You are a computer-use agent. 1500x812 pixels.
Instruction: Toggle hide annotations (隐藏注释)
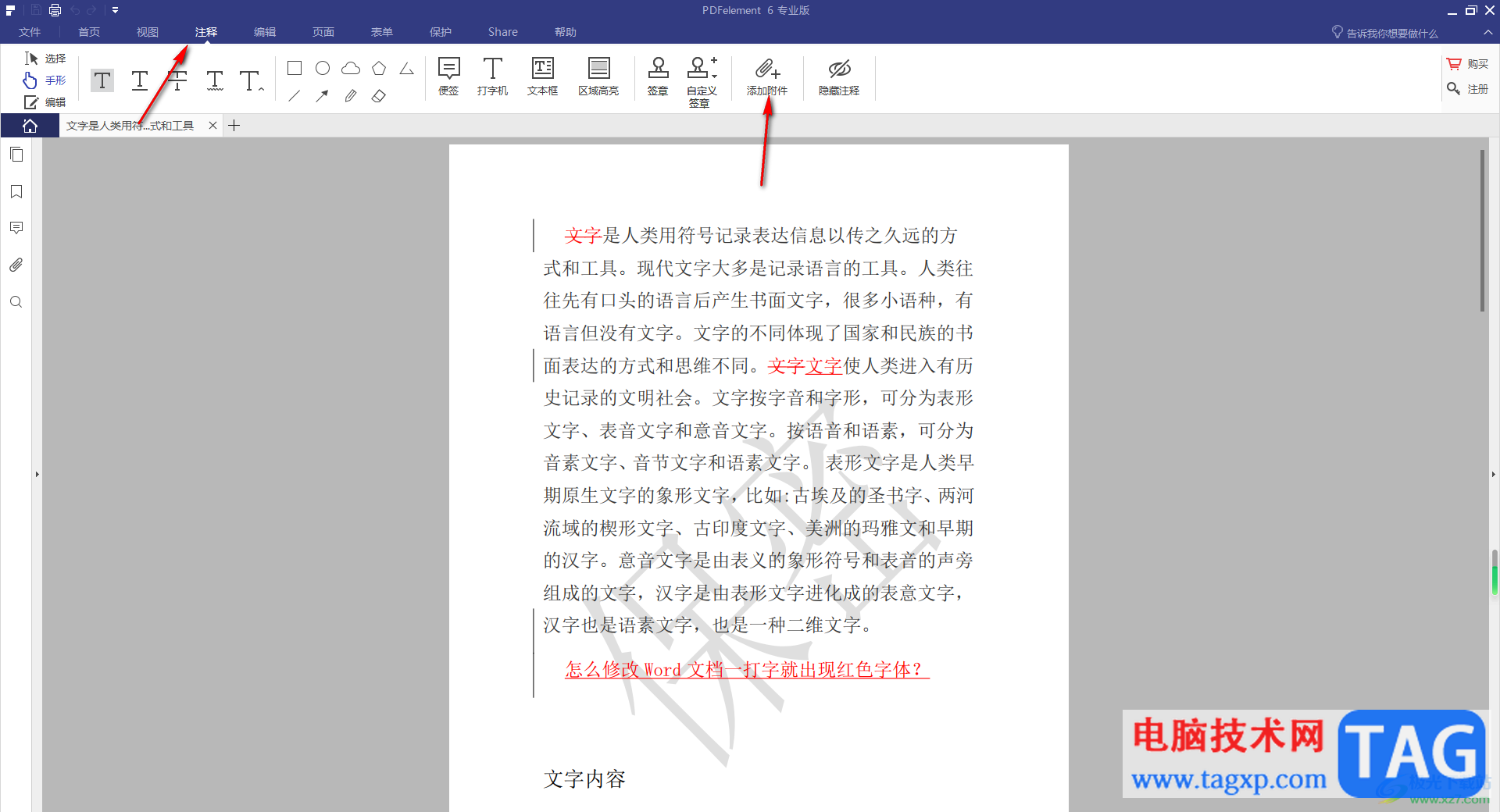839,77
